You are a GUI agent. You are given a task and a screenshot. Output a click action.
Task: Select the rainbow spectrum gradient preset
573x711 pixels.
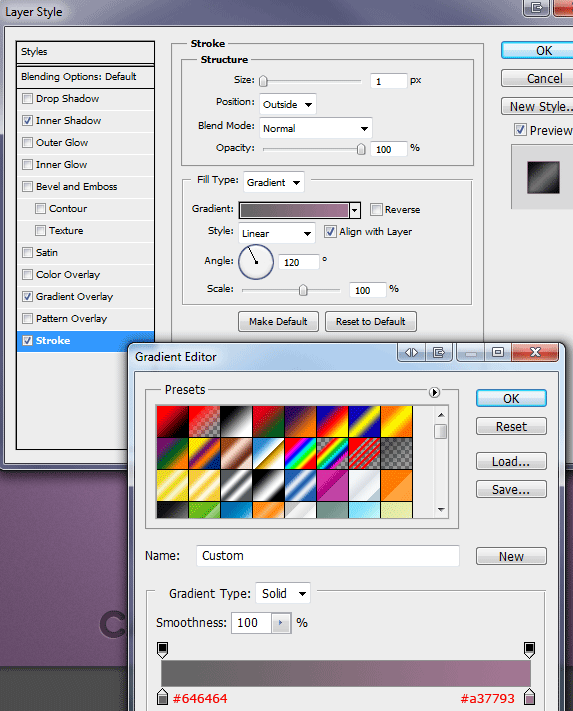(300, 453)
